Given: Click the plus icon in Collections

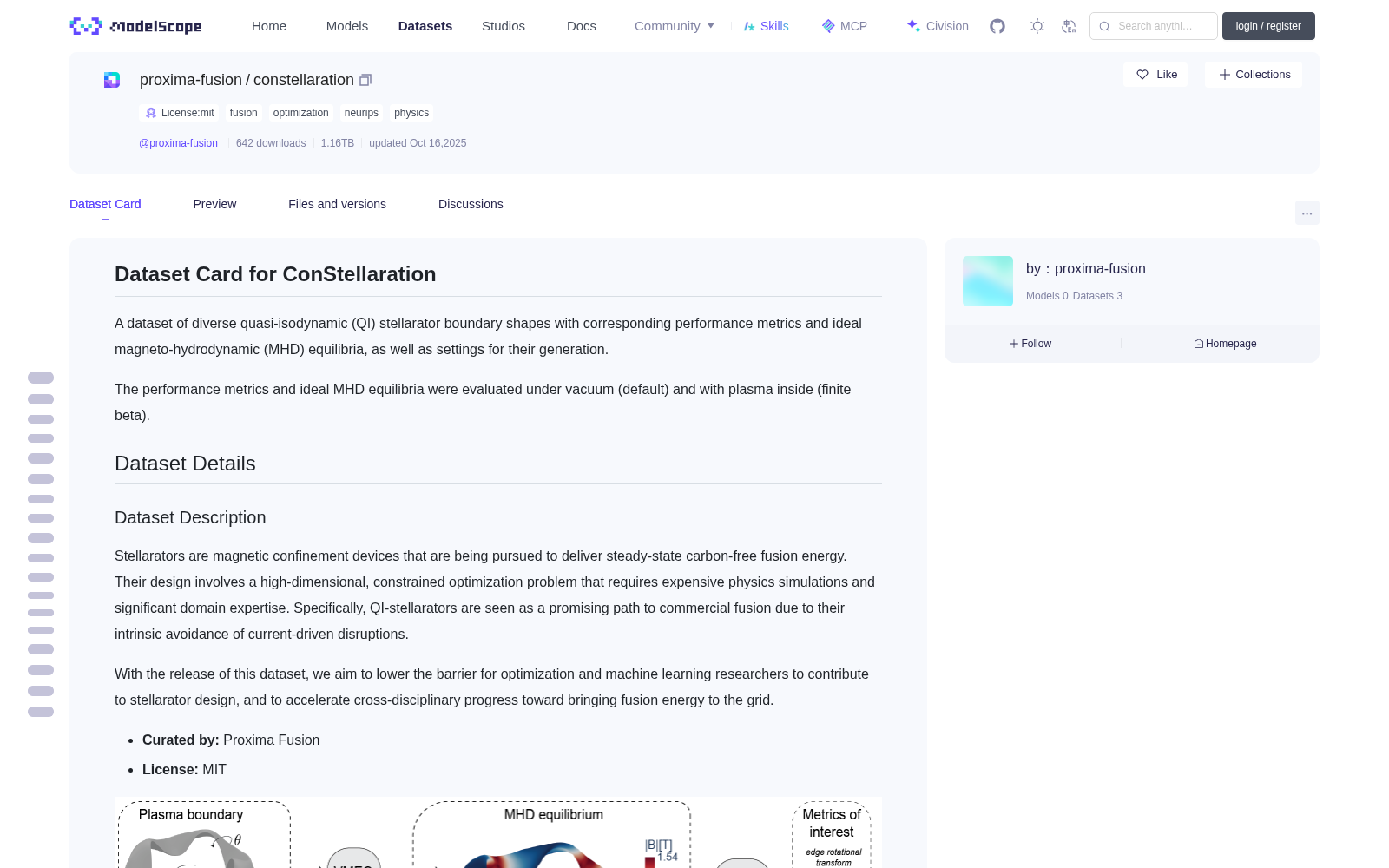Looking at the screenshot, I should point(1225,75).
